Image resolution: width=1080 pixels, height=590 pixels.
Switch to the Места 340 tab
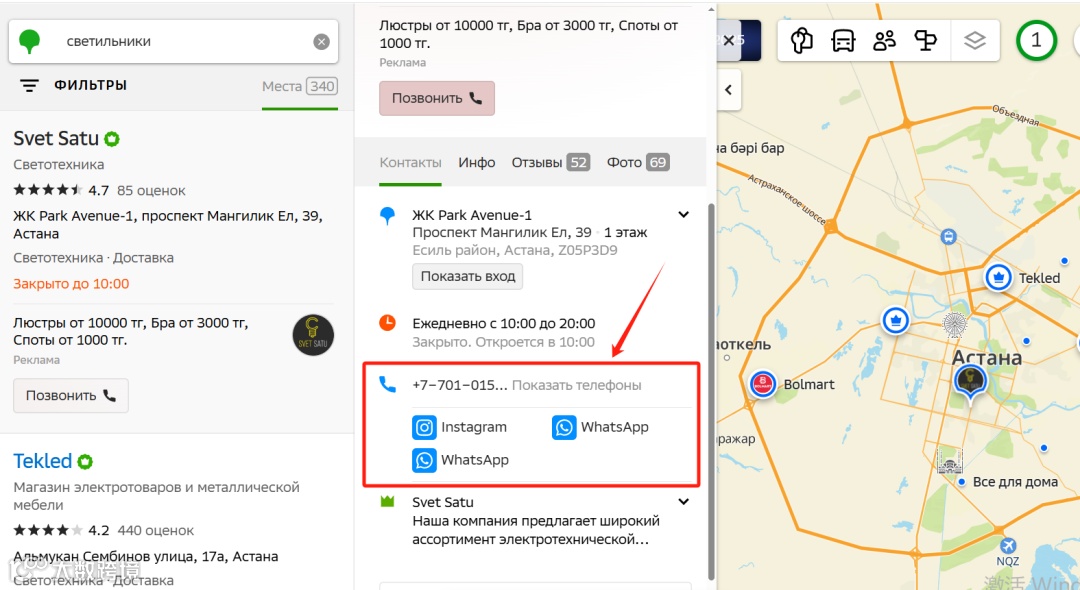point(299,86)
